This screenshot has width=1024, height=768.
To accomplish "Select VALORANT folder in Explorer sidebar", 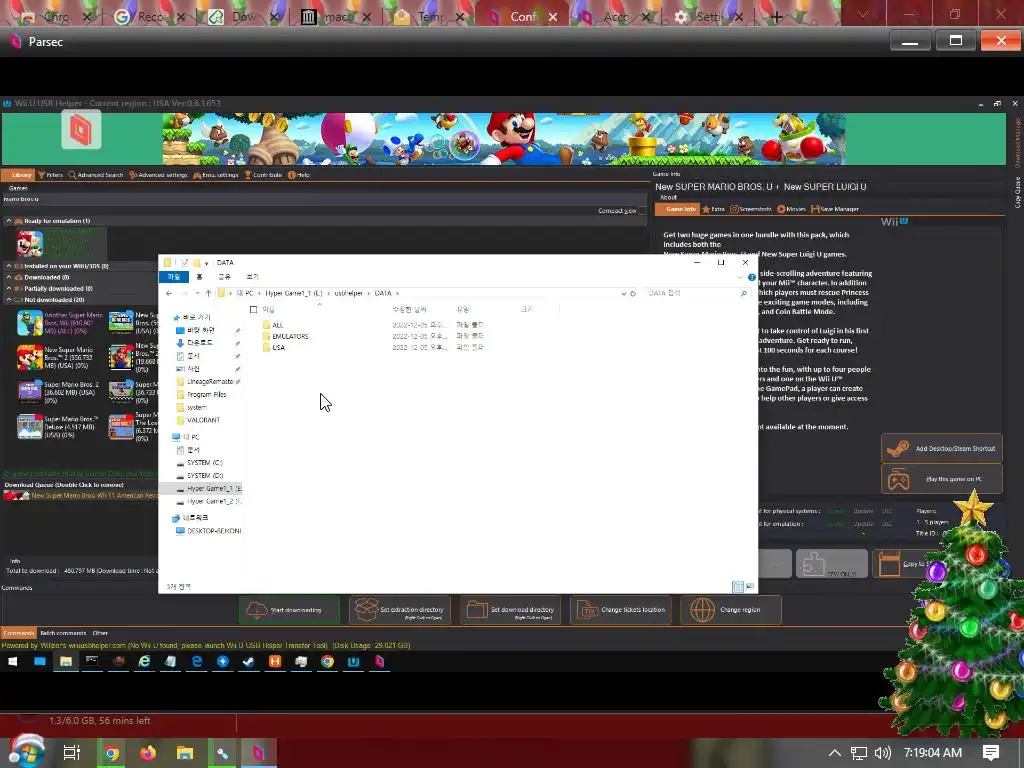I will pyautogui.click(x=203, y=420).
